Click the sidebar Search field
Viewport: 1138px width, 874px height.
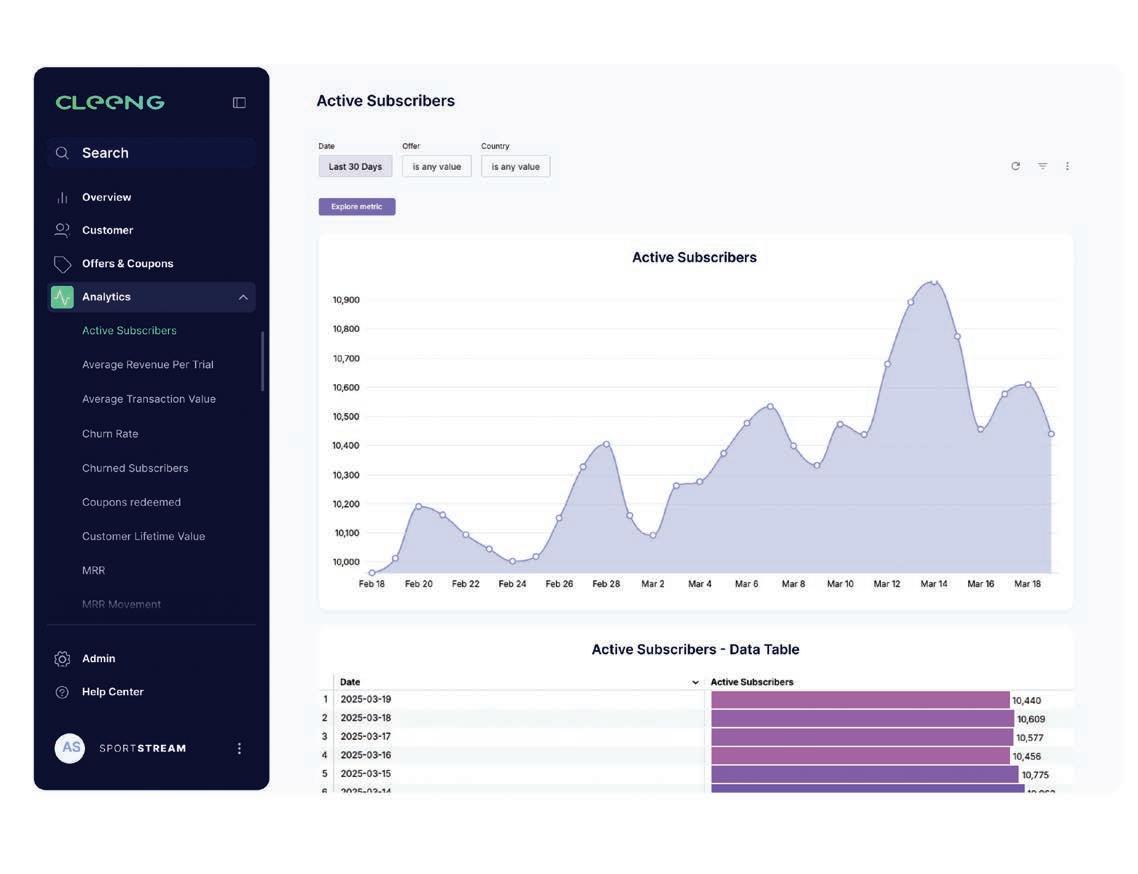[152, 153]
